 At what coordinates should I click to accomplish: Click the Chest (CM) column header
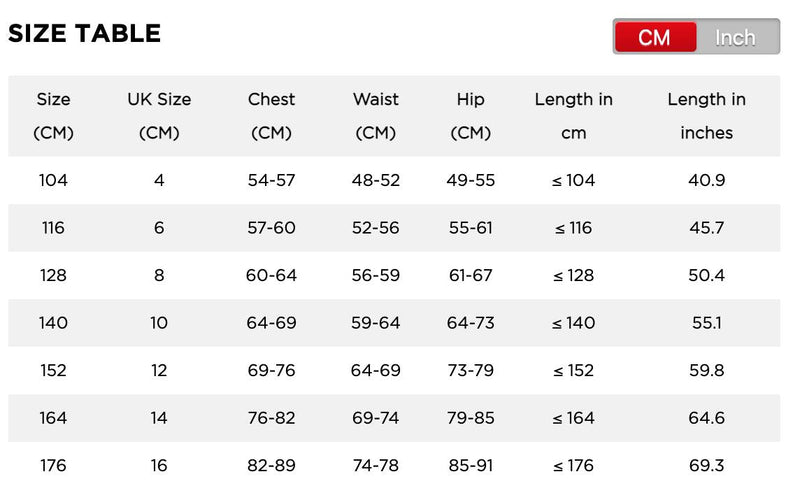pyautogui.click(x=272, y=116)
